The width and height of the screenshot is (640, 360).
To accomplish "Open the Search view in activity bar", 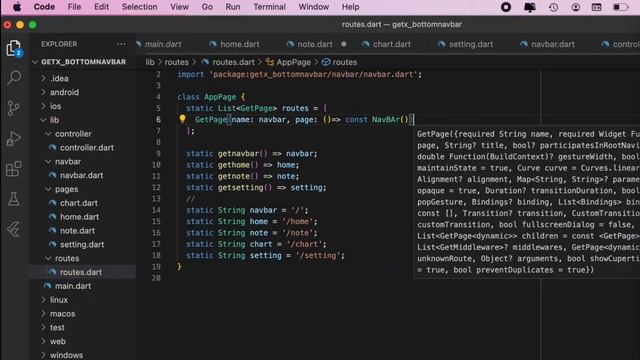I will coord(14,78).
